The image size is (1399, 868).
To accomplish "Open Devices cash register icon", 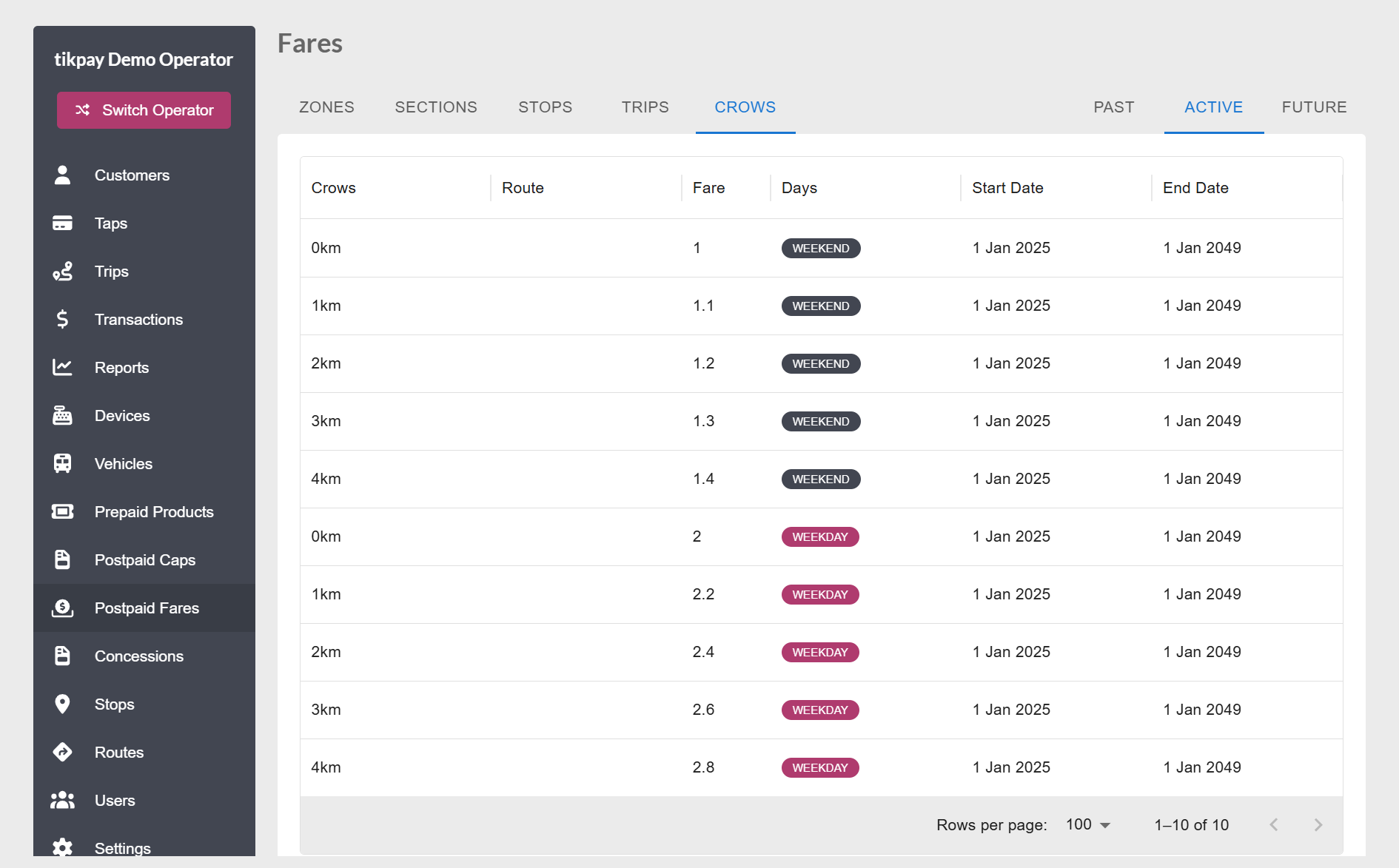I will [x=63, y=416].
